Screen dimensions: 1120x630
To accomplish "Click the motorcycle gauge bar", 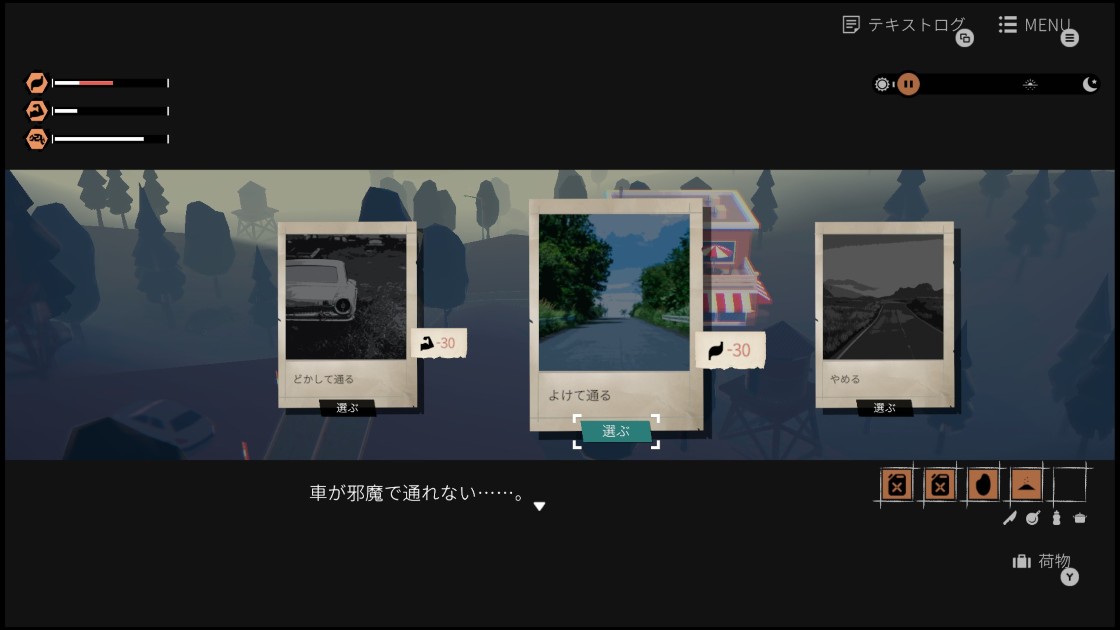I will (110, 139).
